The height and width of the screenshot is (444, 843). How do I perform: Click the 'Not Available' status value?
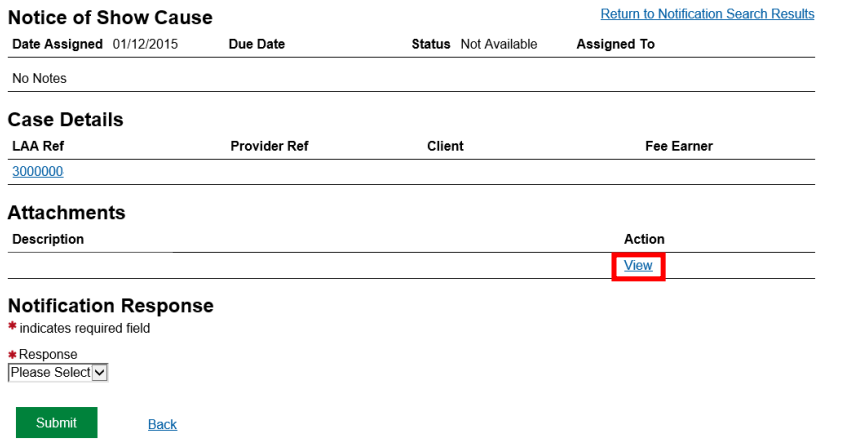(498, 45)
